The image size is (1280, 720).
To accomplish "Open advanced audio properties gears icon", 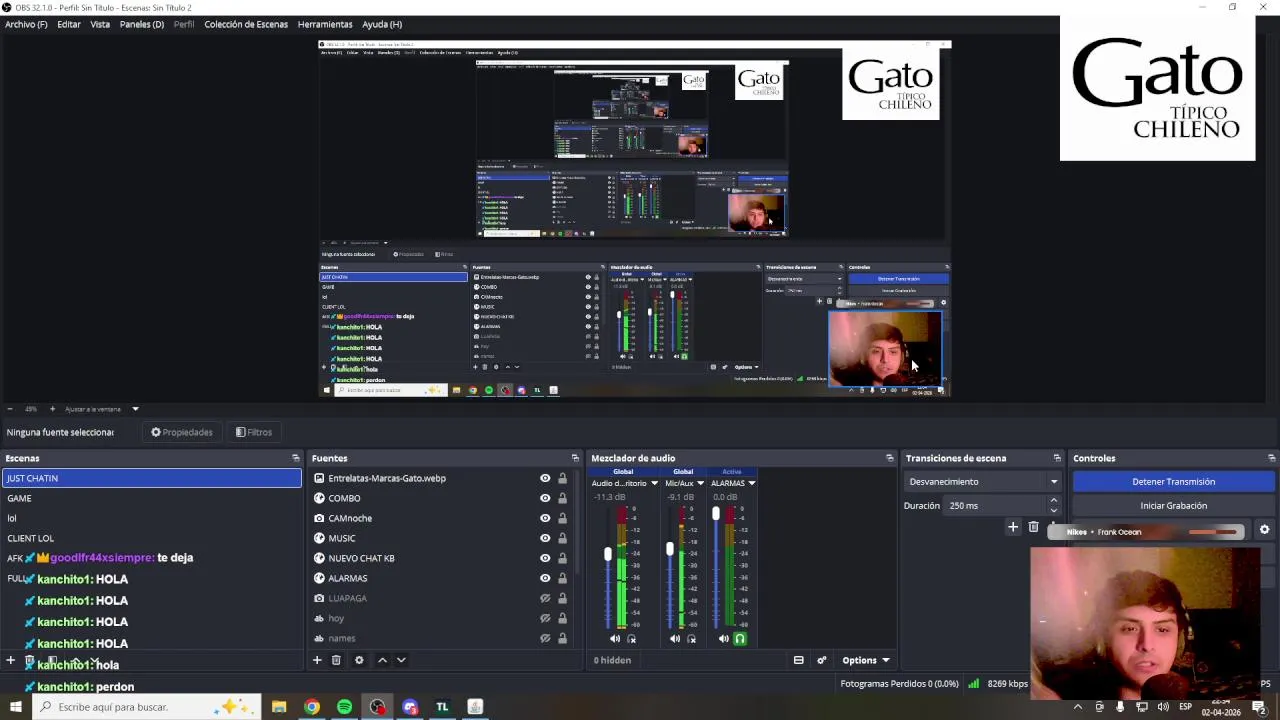I will pos(821,660).
